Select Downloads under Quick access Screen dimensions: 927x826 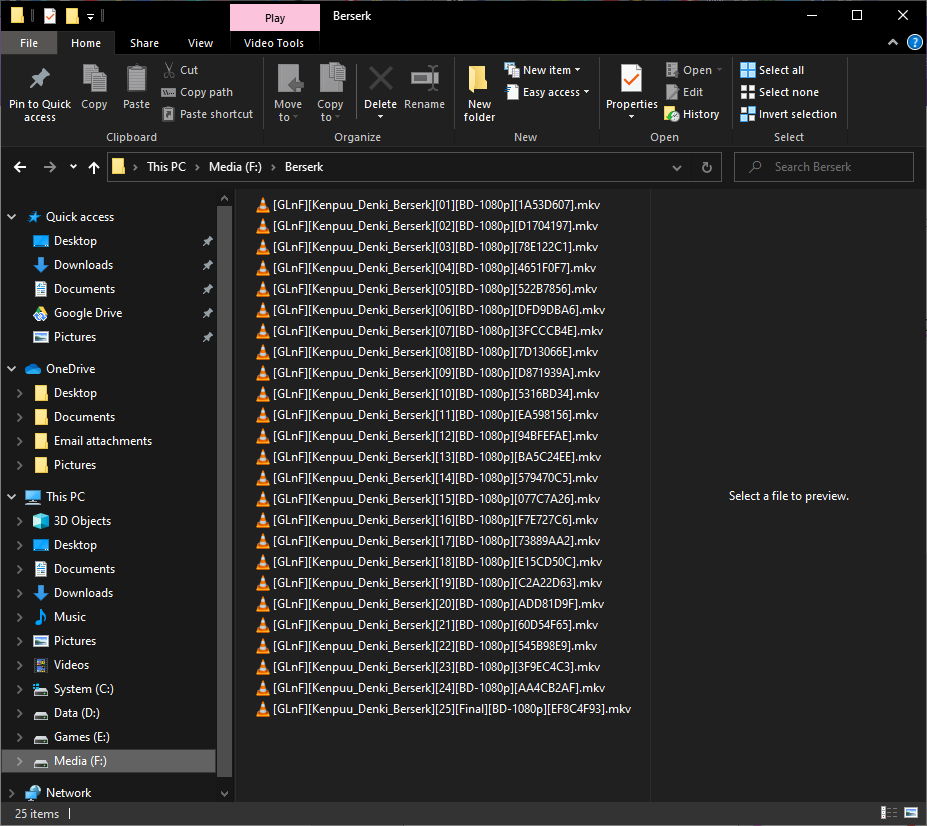point(83,265)
